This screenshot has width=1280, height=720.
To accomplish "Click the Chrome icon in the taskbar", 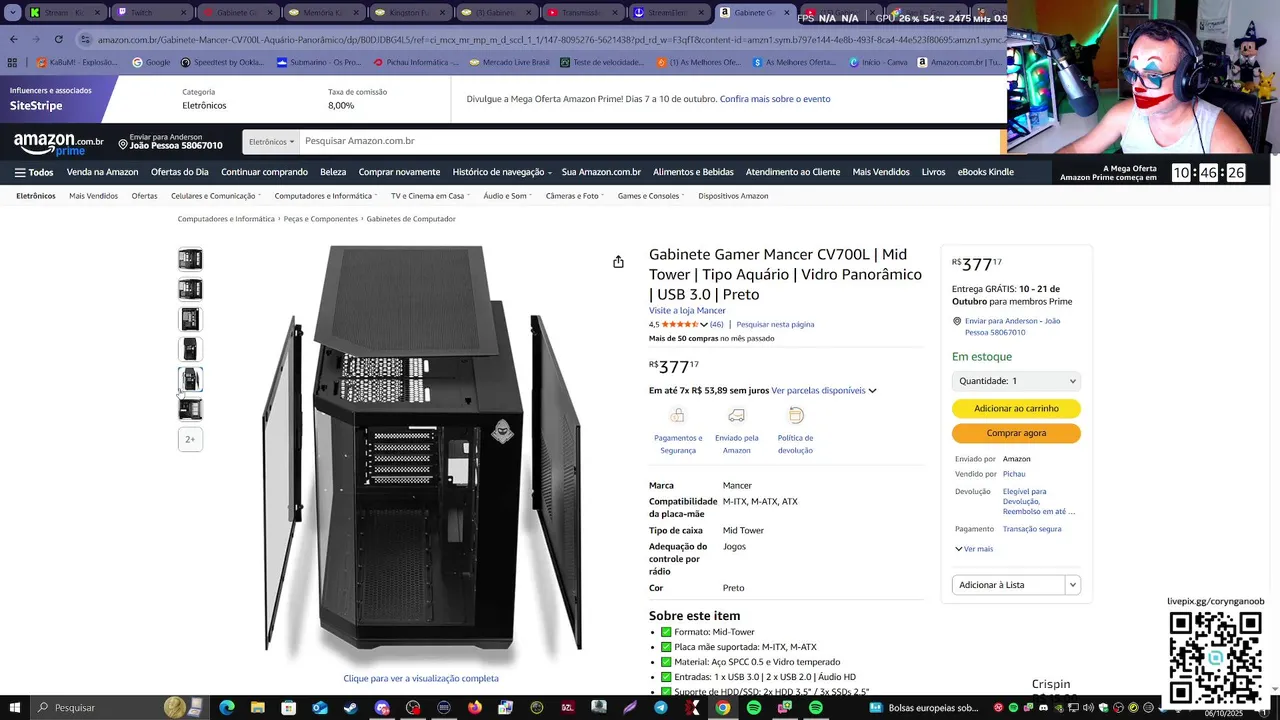I will (723, 707).
